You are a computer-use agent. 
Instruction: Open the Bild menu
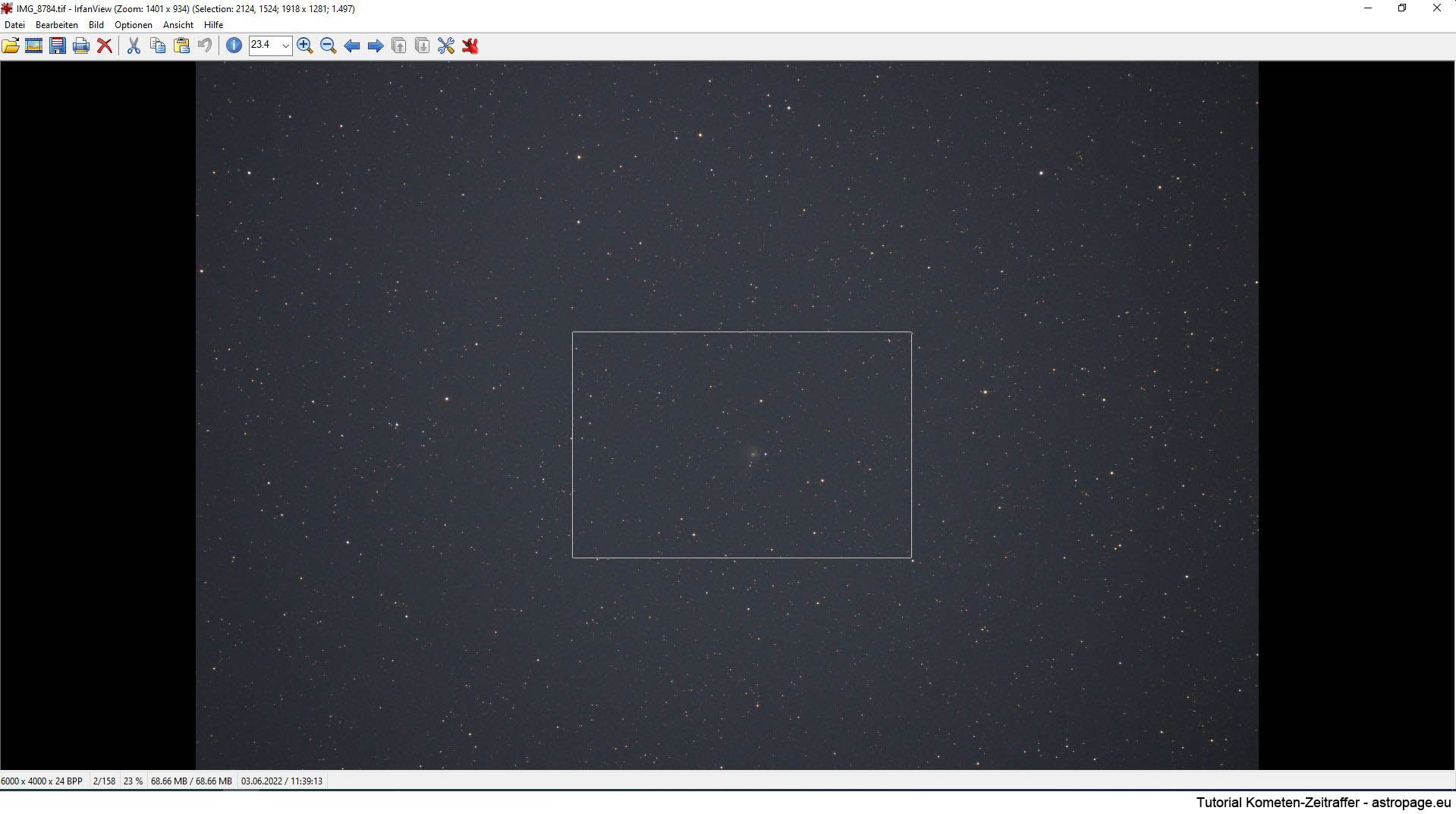point(96,25)
